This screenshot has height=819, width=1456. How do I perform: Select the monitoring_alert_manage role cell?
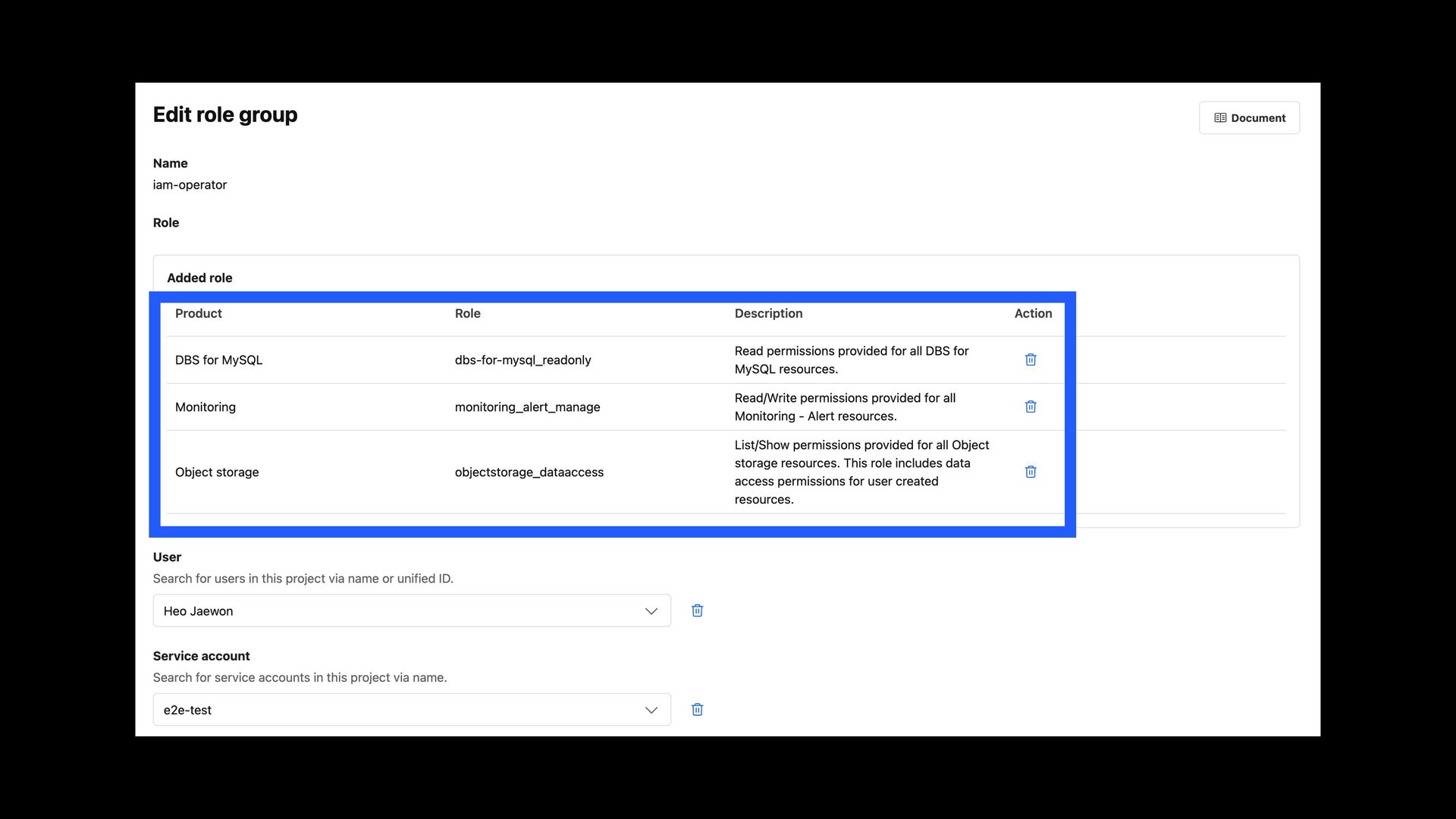[528, 407]
